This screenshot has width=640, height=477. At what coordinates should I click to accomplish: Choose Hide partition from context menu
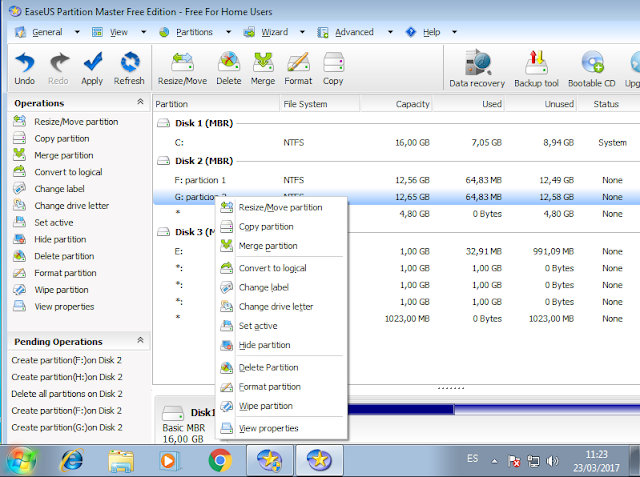tap(281, 345)
